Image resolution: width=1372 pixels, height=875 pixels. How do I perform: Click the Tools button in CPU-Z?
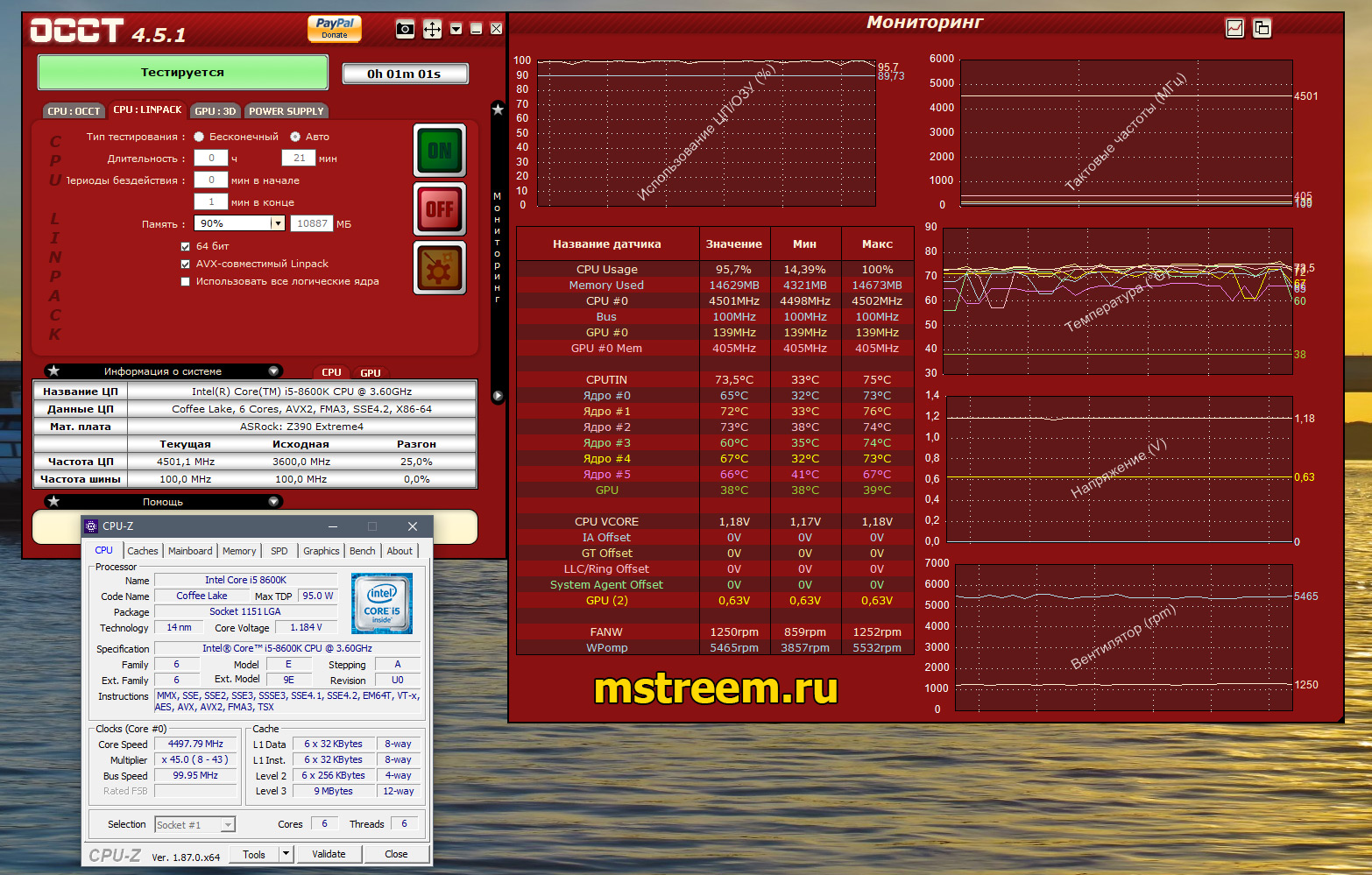[254, 854]
